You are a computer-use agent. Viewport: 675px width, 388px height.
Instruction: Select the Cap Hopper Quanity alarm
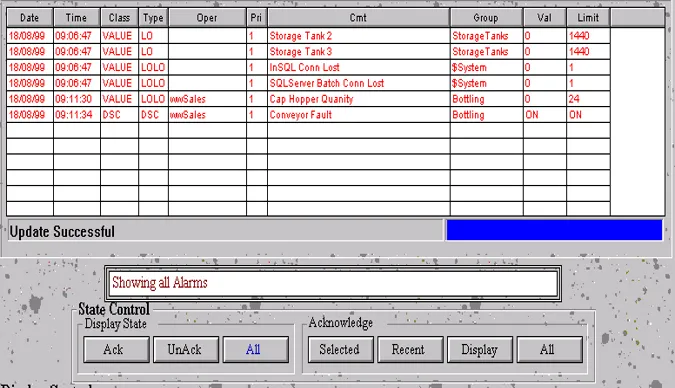(x=311, y=99)
